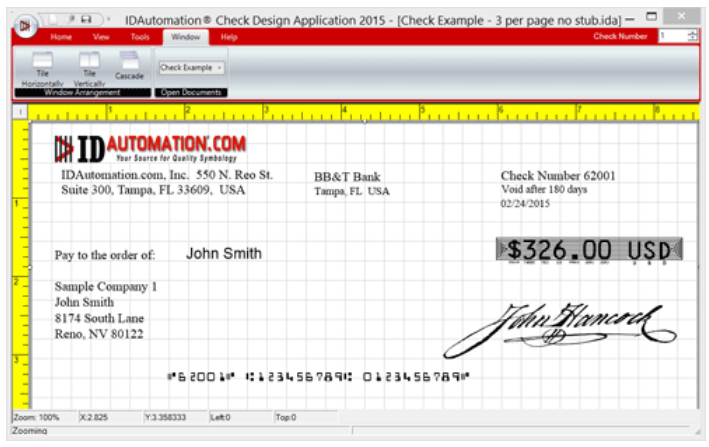This screenshot has width=709, height=447.
Task: Click inside the Check Number input field
Action: [x=672, y=36]
